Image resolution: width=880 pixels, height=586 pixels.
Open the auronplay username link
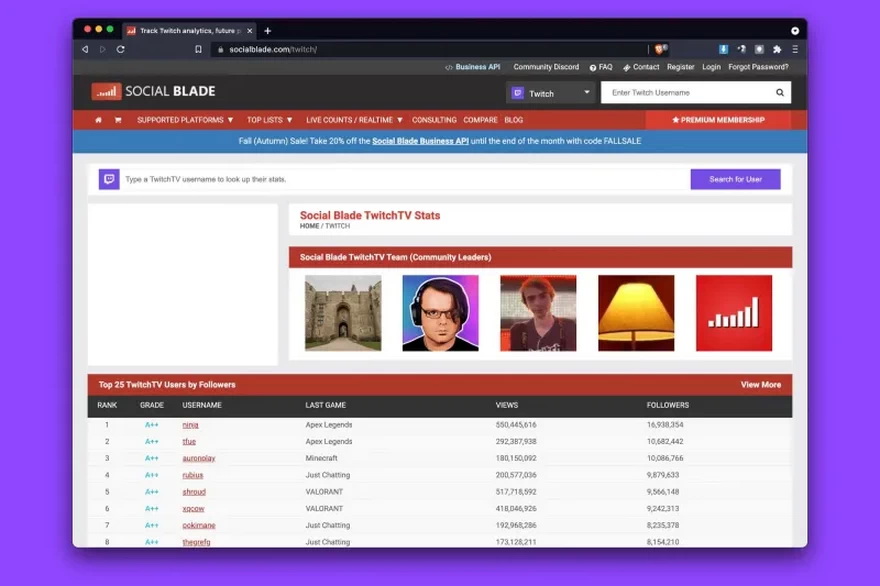[199, 459]
